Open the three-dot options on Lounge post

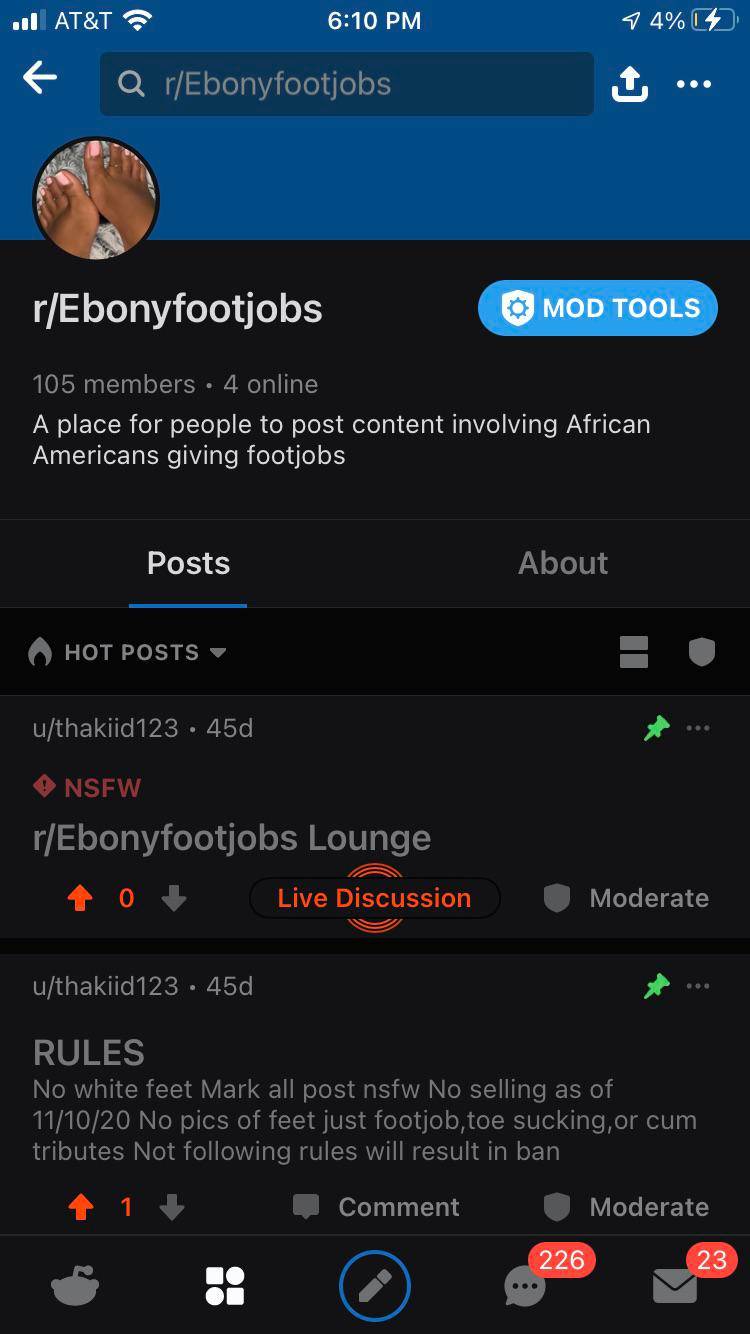pyautogui.click(x=698, y=728)
